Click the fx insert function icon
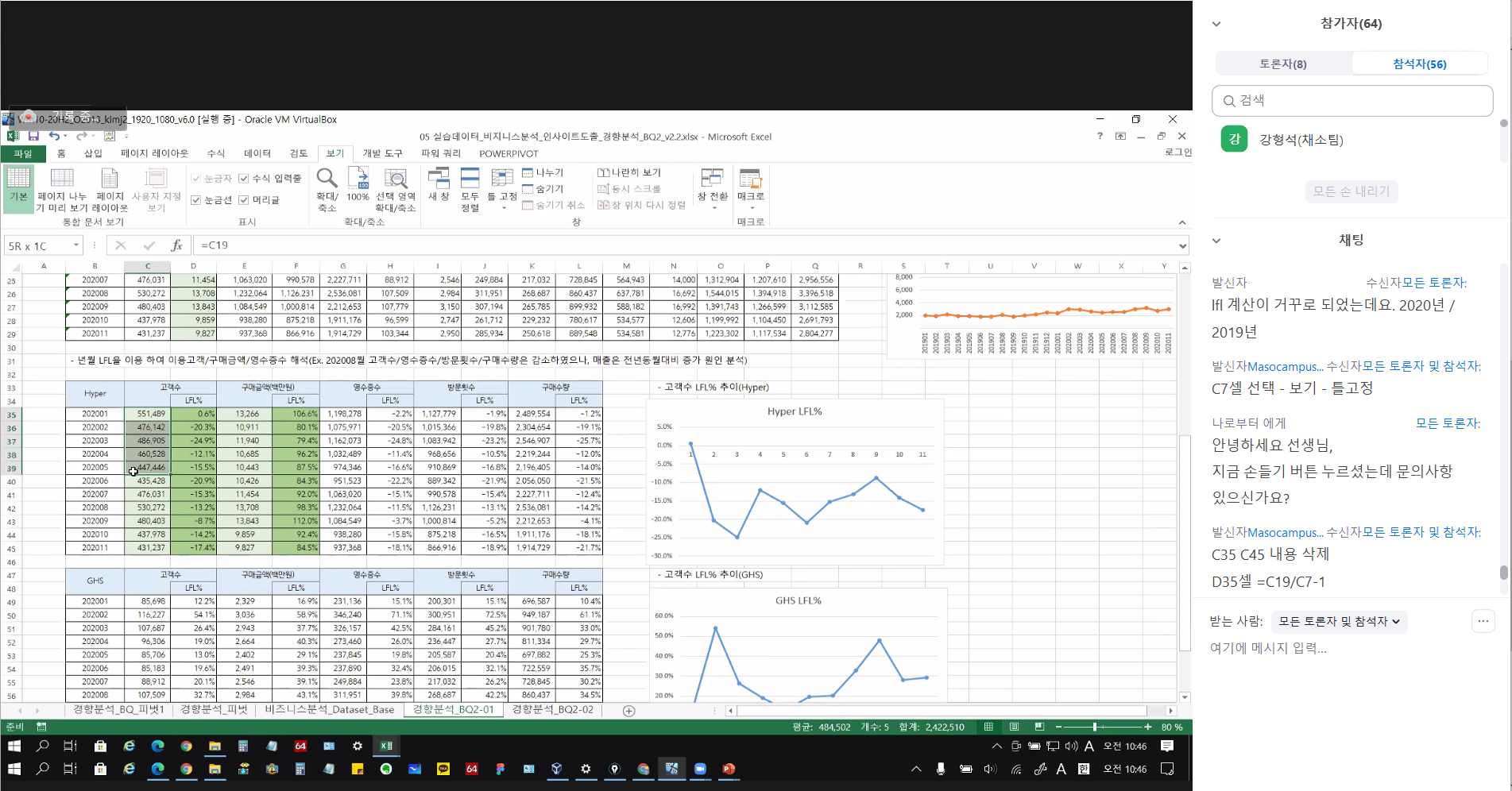 click(x=176, y=245)
